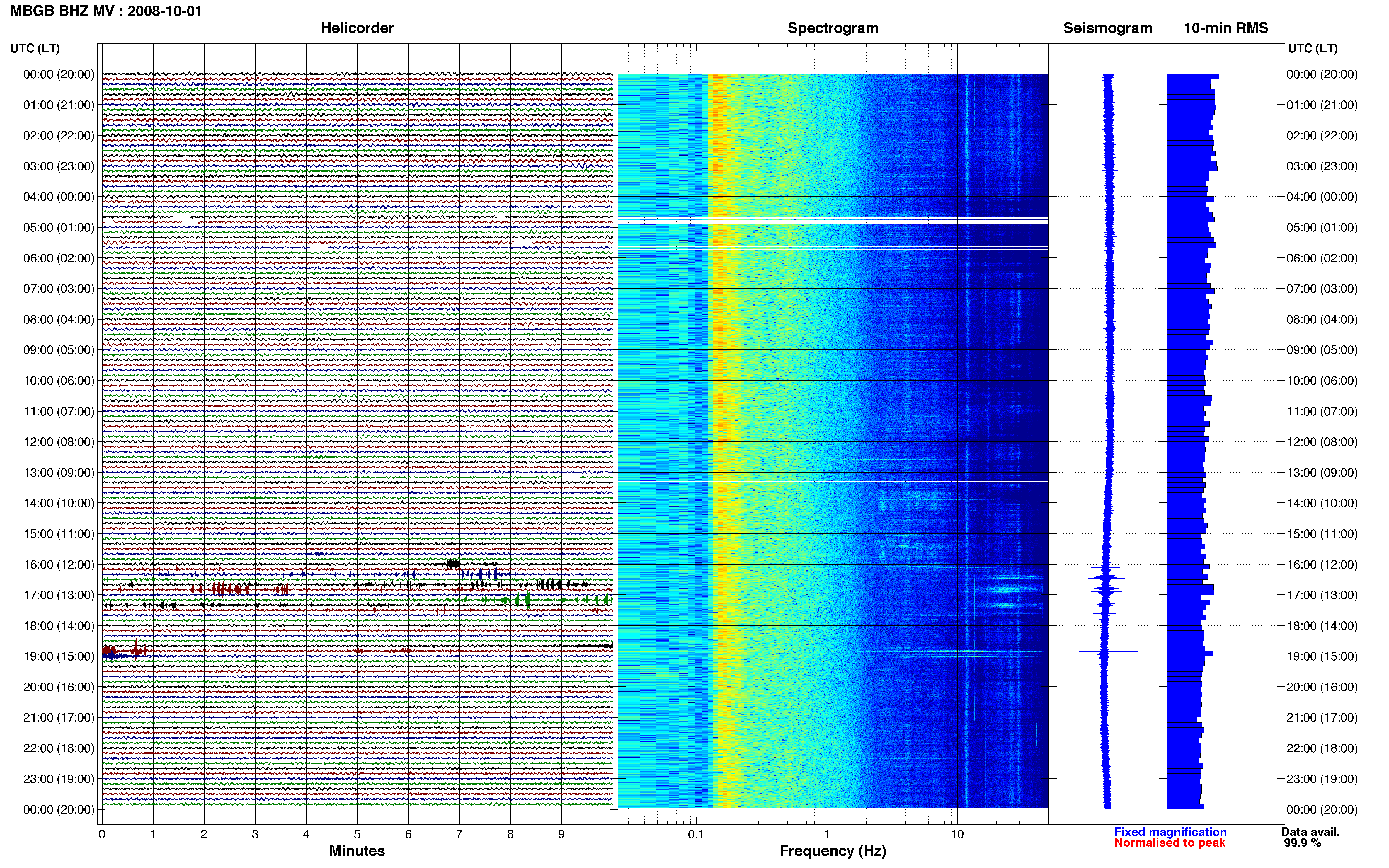1389x868 pixels.
Task: Click the '10' tick on frequency axis
Action: coord(957,834)
